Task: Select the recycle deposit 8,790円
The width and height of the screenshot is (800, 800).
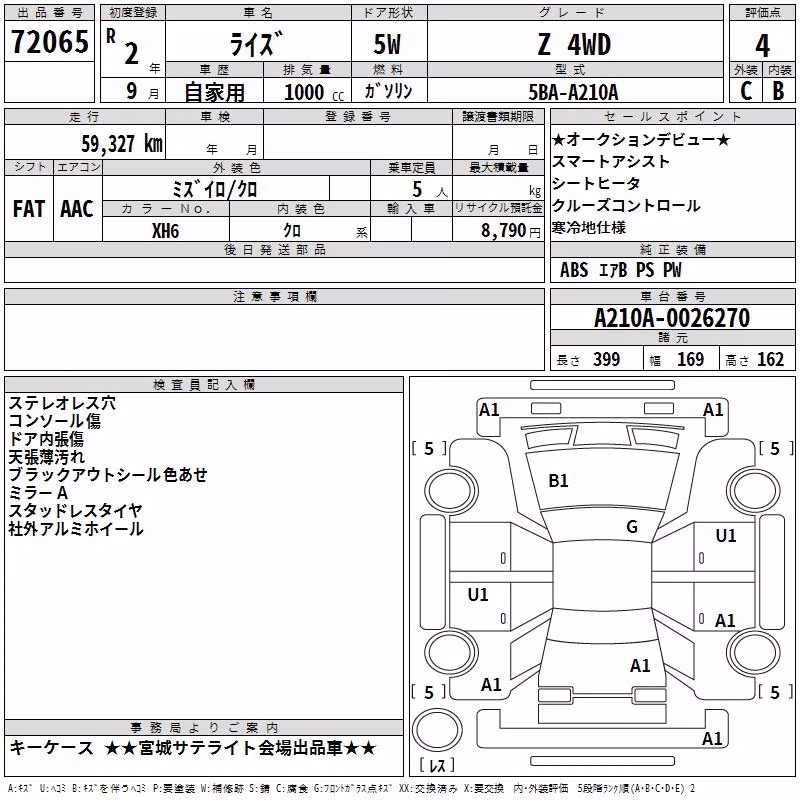Action: pyautogui.click(x=511, y=231)
